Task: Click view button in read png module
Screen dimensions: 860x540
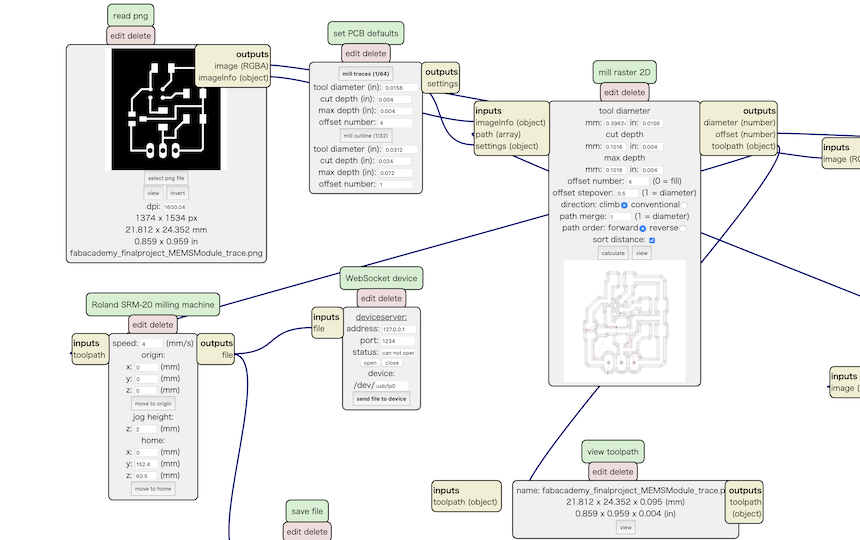Action: pos(153,193)
